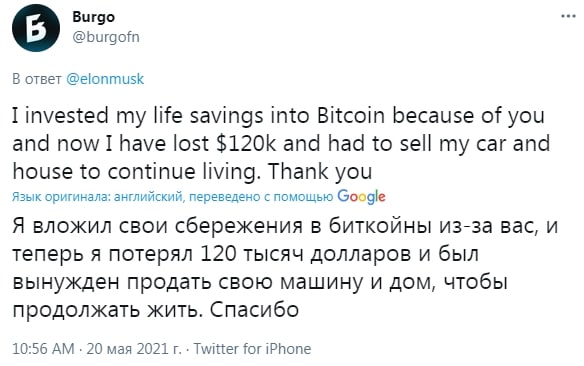Click 'Язык оригинала: английский' label
584x366 pixels.
(98, 197)
